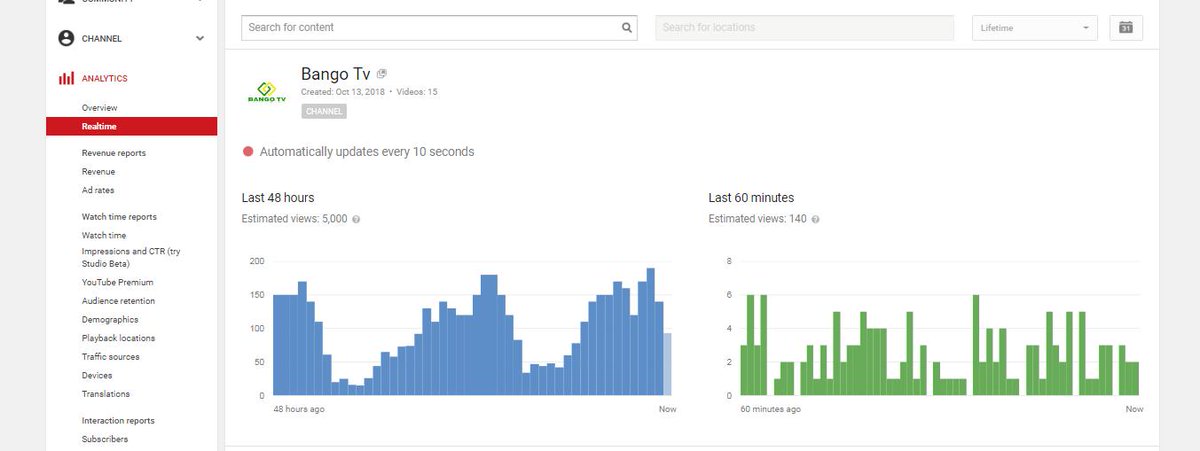This screenshot has height=451, width=1200.
Task: Open the Playback locations report
Action: pos(117,338)
